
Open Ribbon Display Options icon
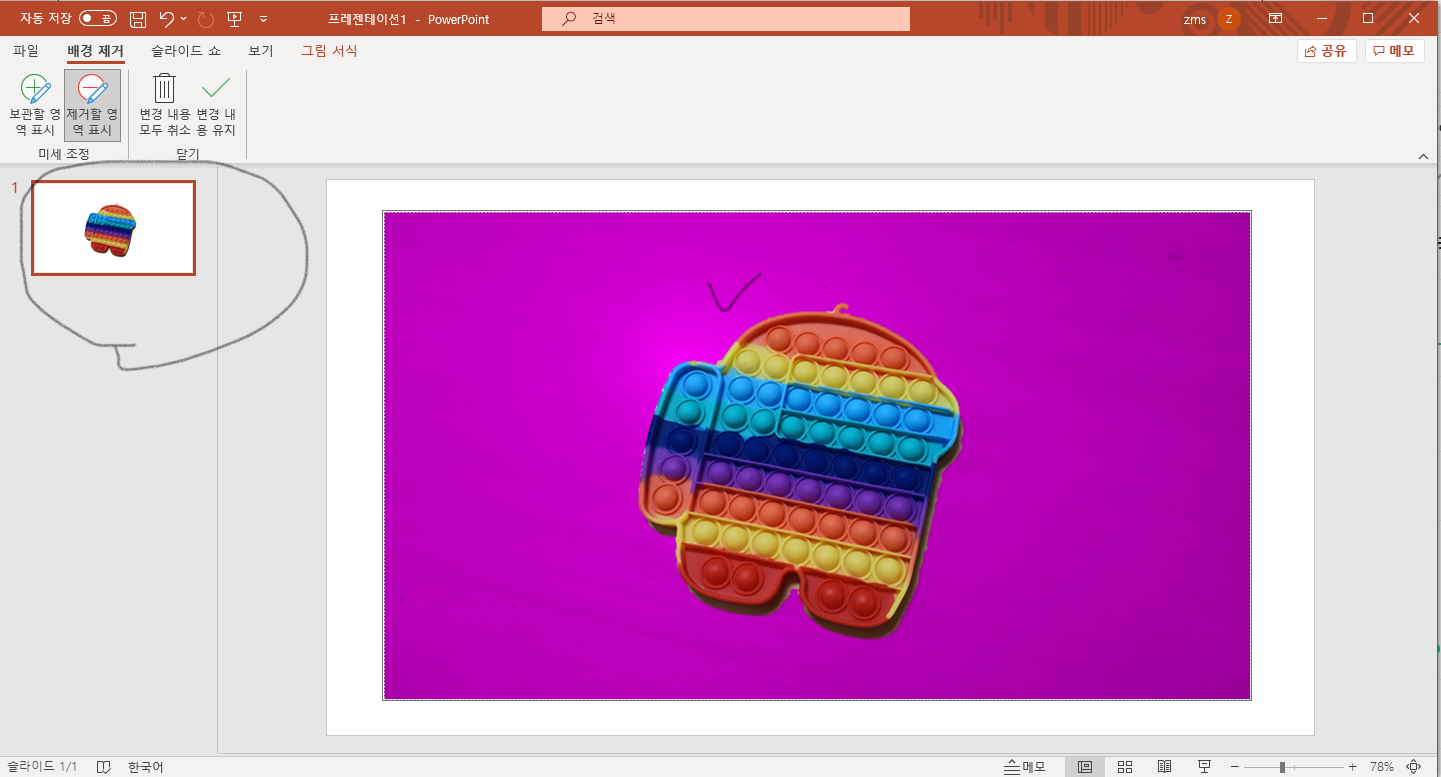1275,19
